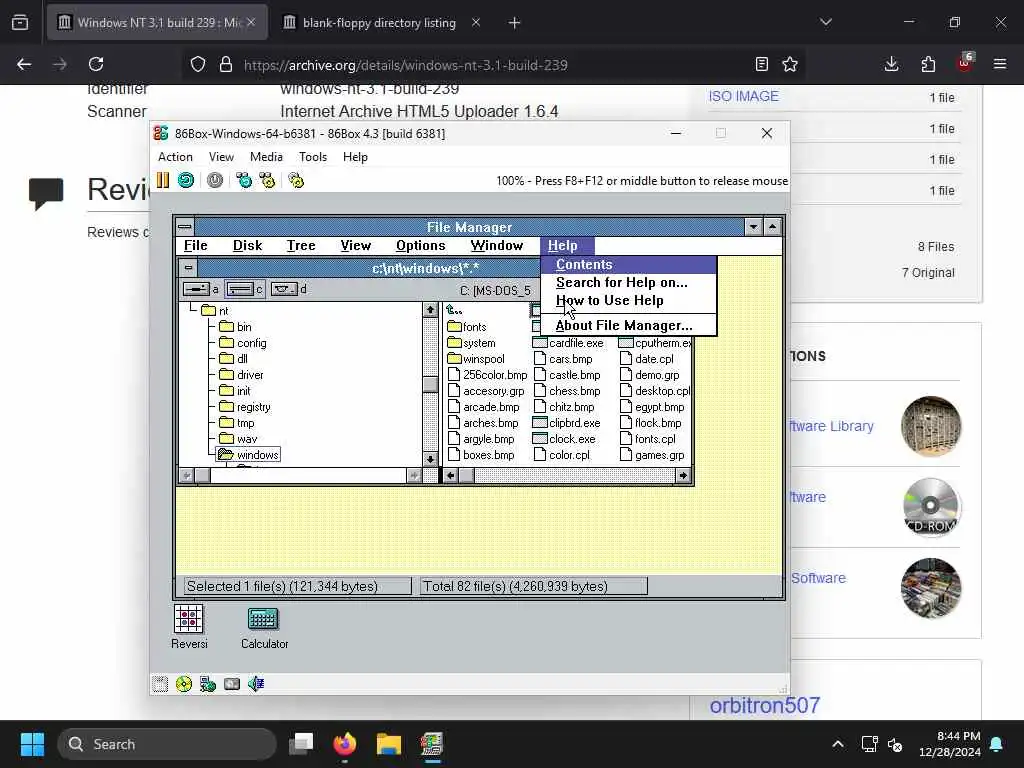Open the 86Box Tools menu
Image resolution: width=1024 pixels, height=768 pixels.
313,157
